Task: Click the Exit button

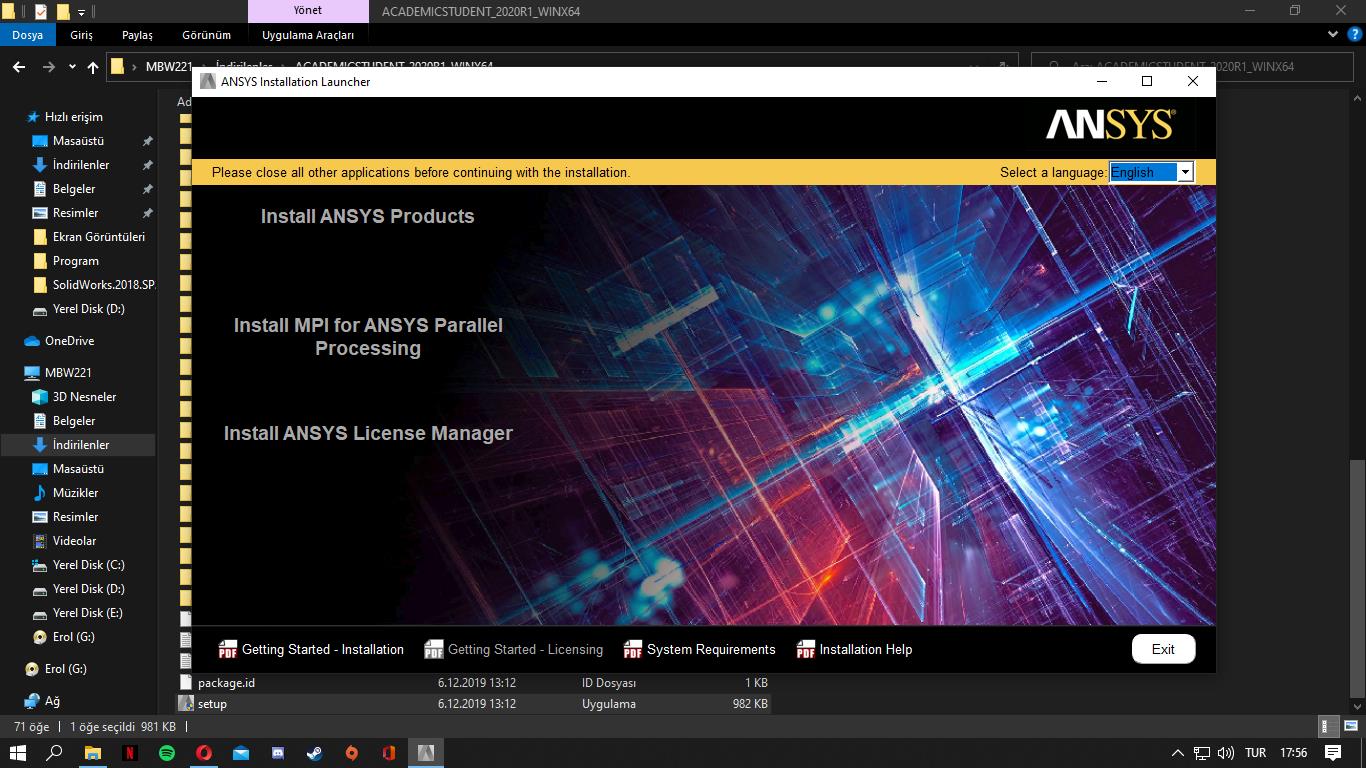Action: click(1162, 649)
